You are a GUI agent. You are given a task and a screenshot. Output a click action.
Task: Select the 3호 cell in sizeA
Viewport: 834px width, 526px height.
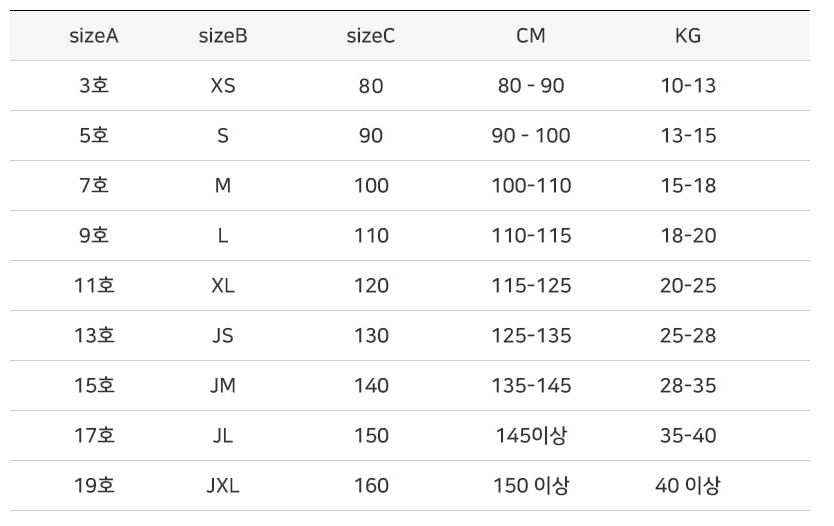[94, 86]
